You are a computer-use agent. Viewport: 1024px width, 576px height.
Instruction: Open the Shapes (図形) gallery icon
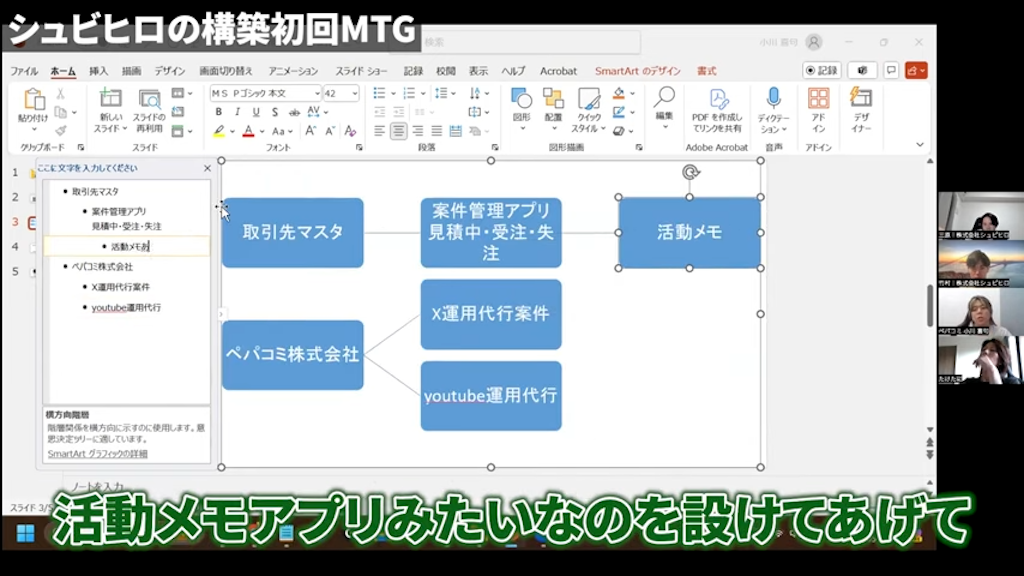520,100
